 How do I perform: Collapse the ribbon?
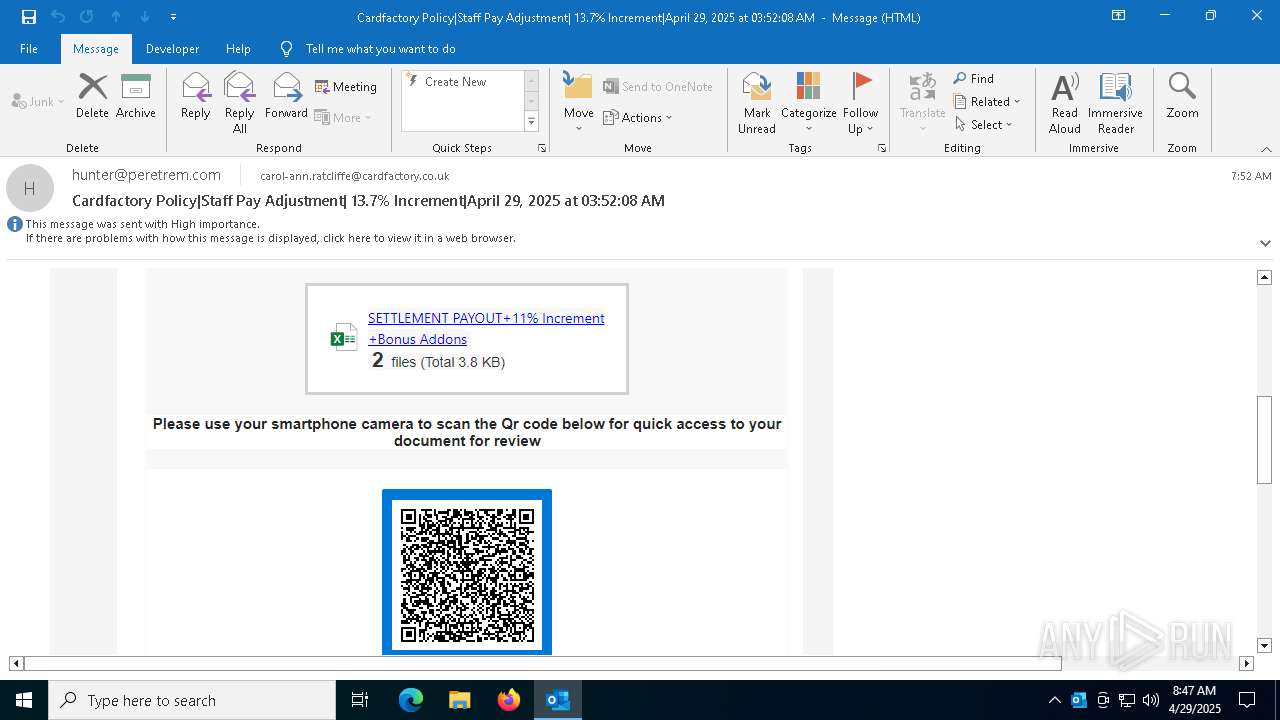(1266, 149)
